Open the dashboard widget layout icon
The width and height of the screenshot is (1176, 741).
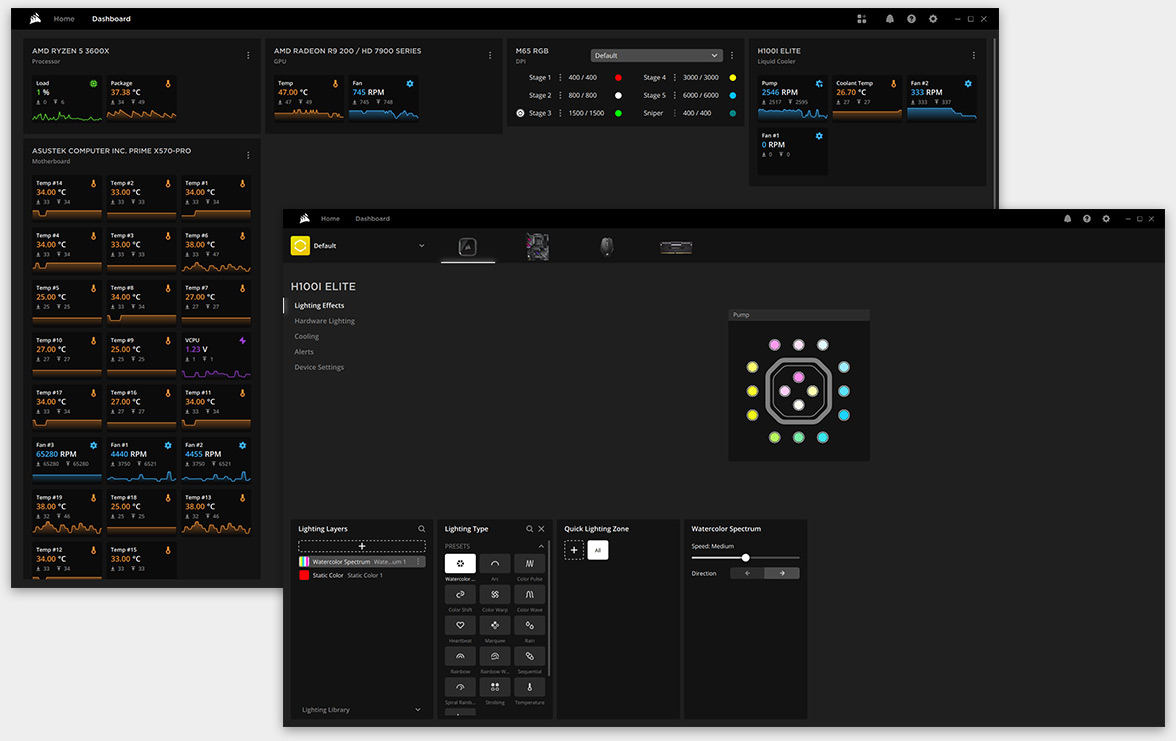(x=862, y=19)
